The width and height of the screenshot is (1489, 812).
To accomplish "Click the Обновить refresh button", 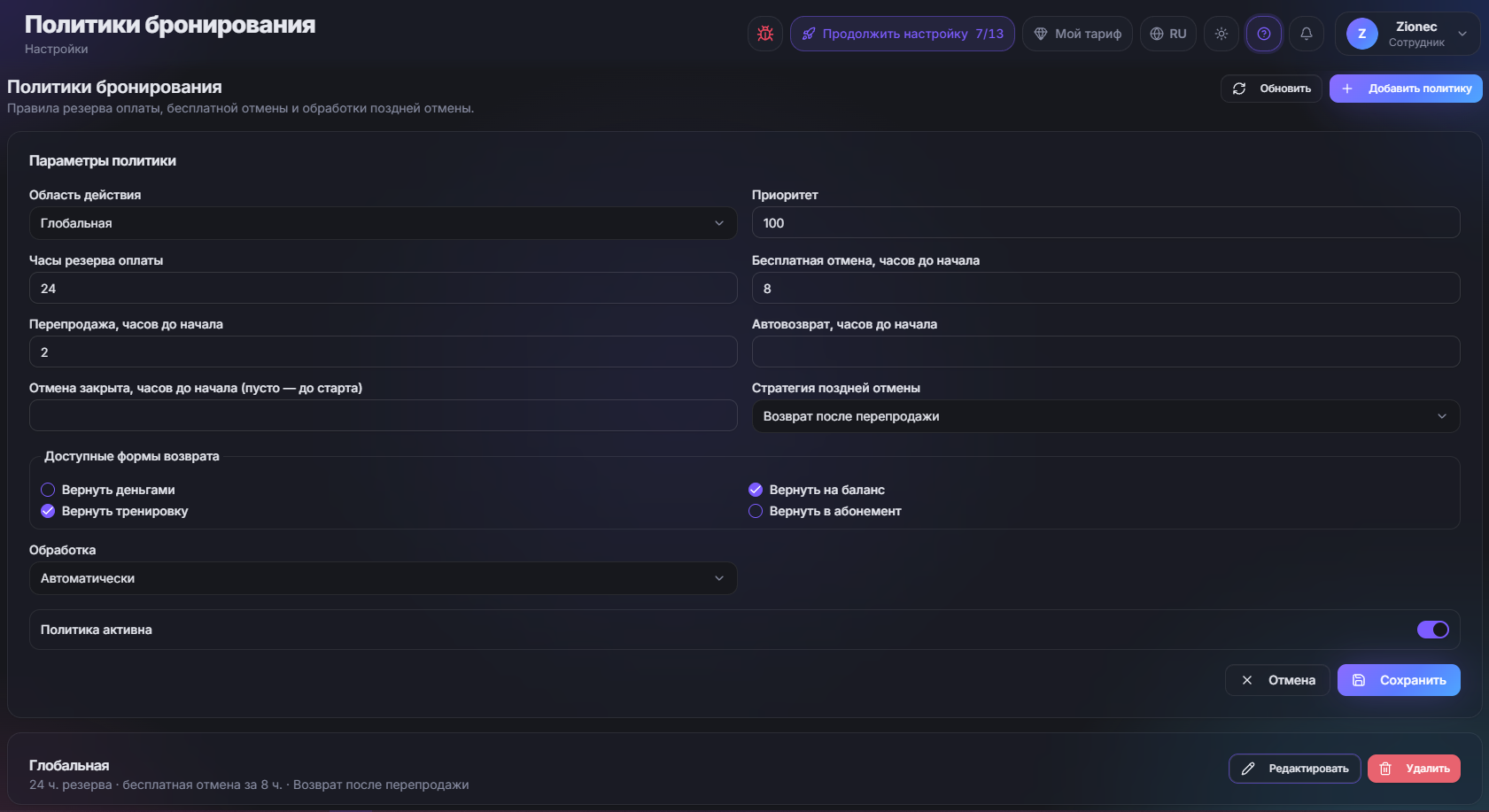I will click(1271, 89).
